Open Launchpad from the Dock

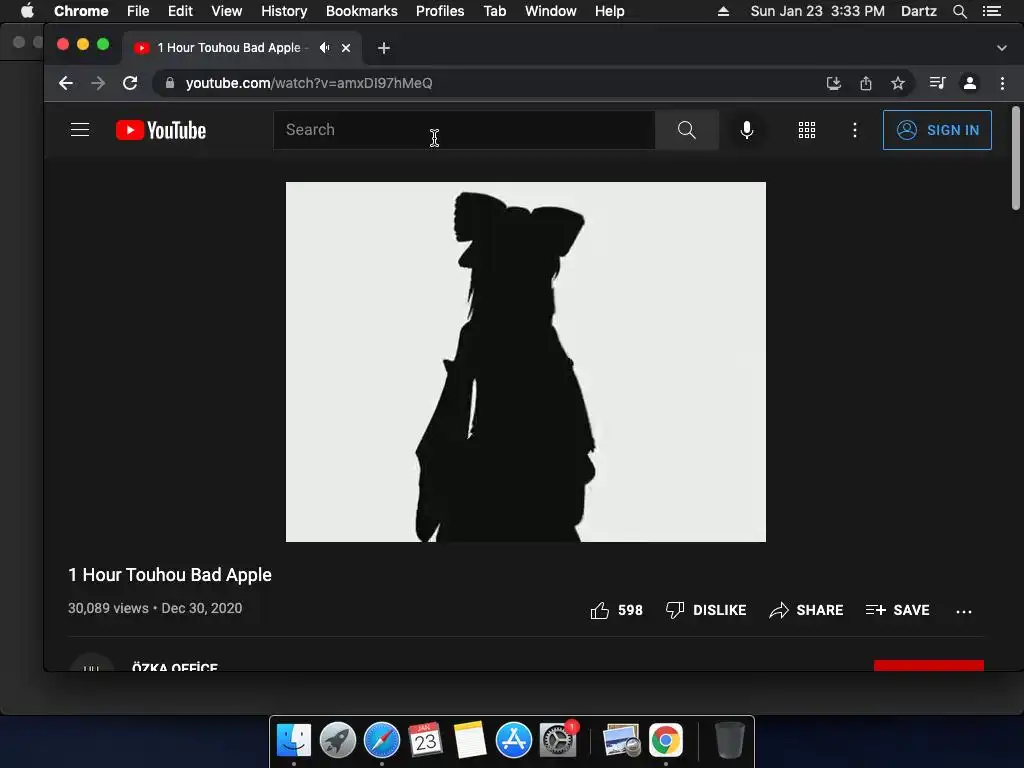(338, 740)
